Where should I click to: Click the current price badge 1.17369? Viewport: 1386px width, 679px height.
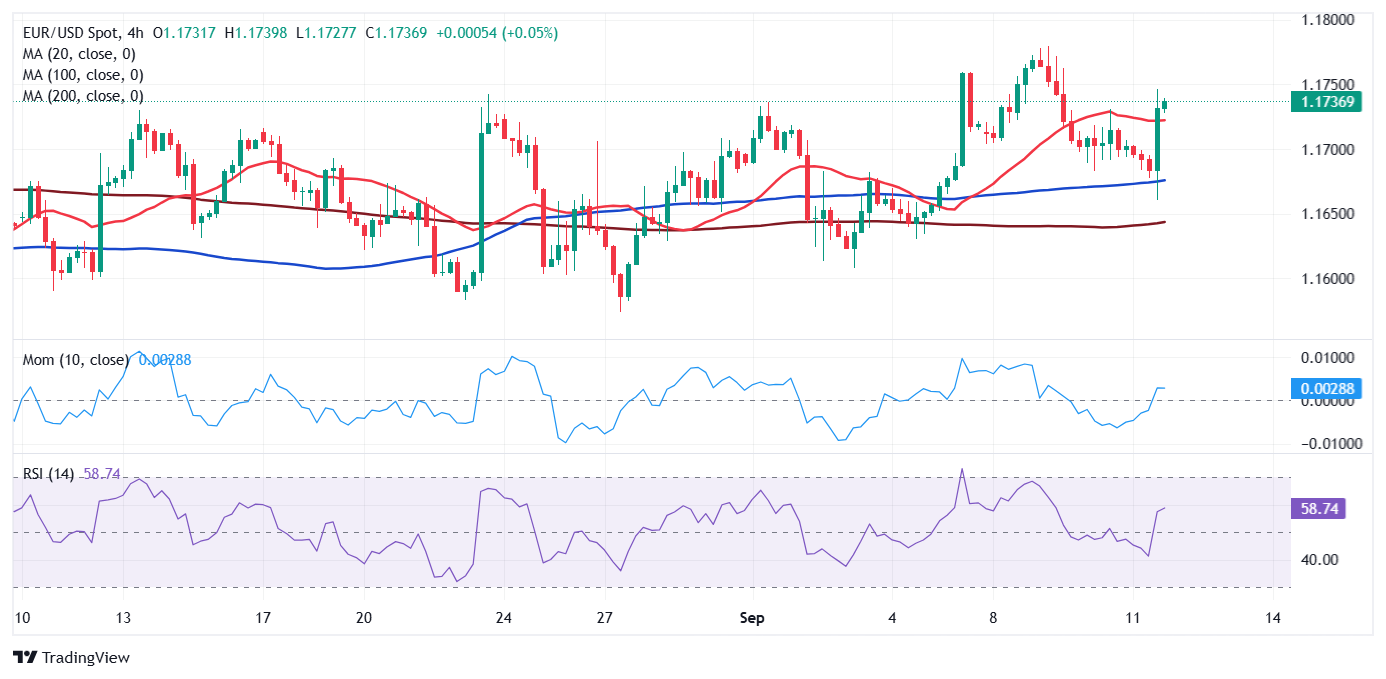pos(1325,101)
